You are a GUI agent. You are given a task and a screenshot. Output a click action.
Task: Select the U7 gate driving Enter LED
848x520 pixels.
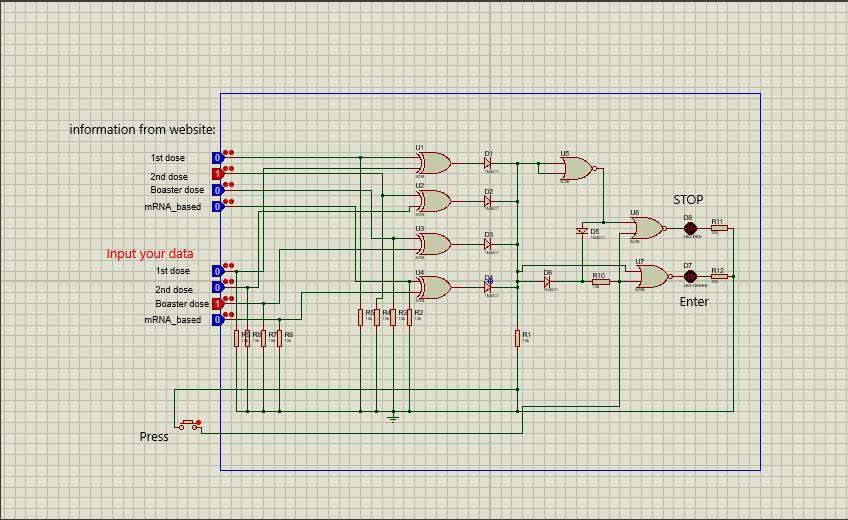654,277
